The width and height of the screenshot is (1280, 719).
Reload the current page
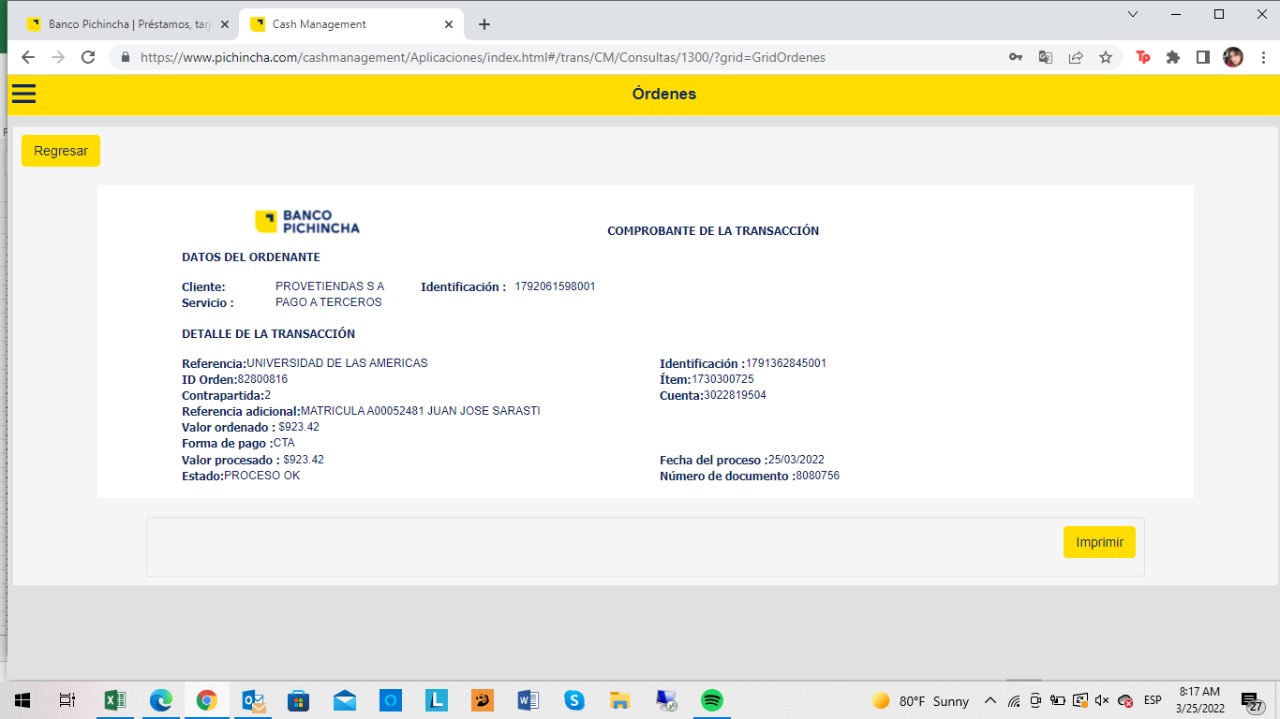point(88,57)
